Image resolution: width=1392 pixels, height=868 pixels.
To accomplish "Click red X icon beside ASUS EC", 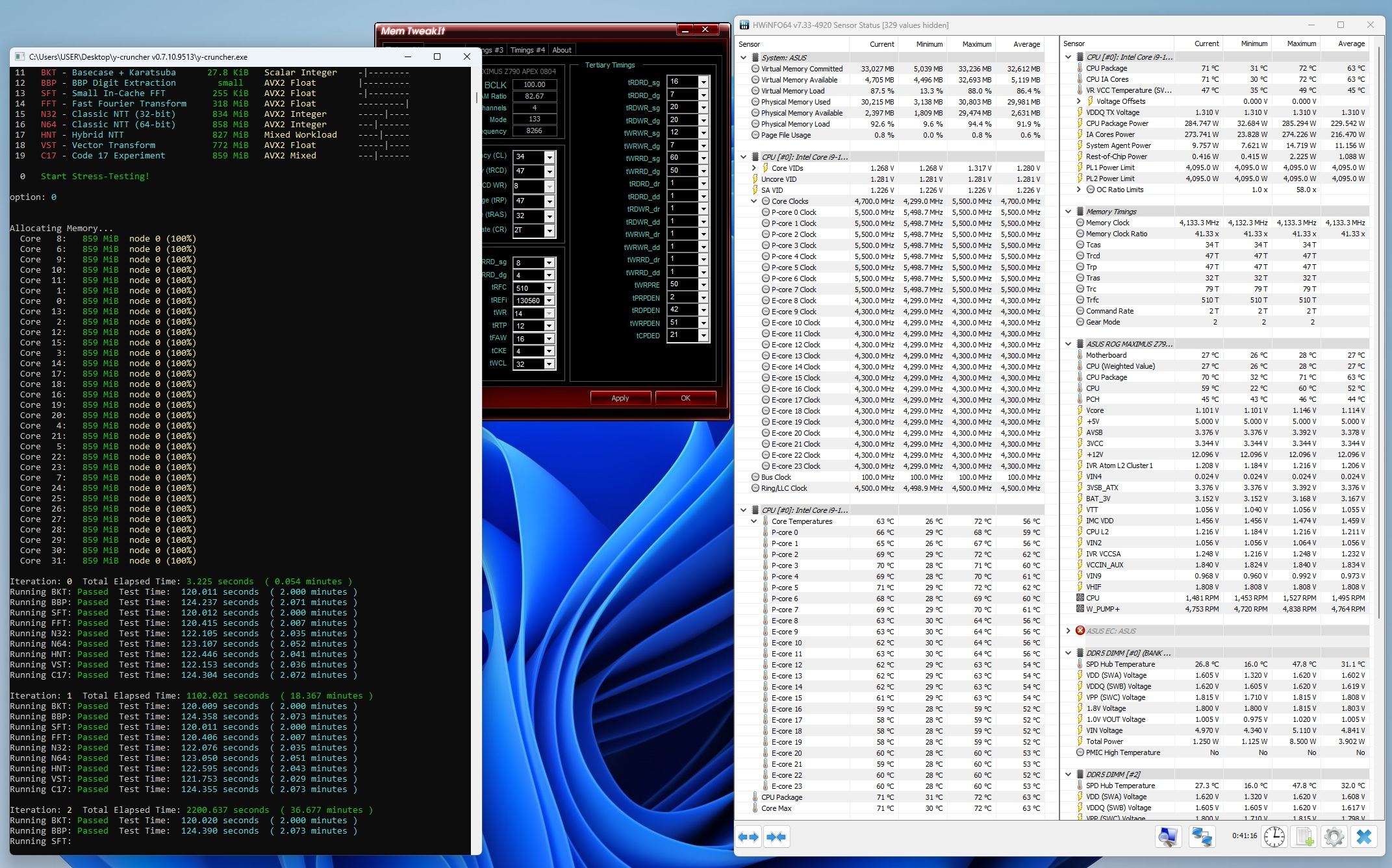I will click(x=1080, y=630).
